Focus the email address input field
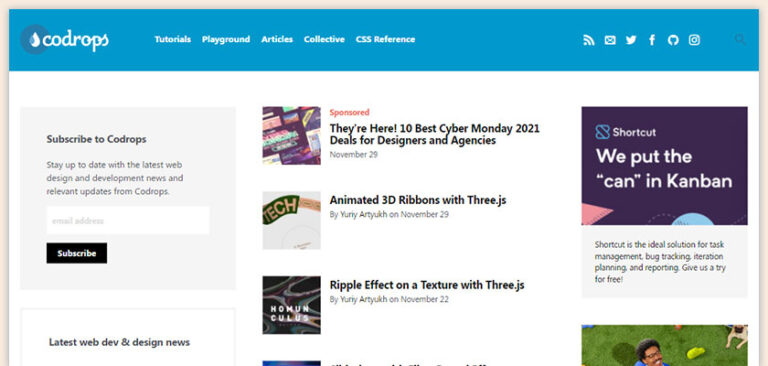This screenshot has width=768, height=366. (128, 220)
